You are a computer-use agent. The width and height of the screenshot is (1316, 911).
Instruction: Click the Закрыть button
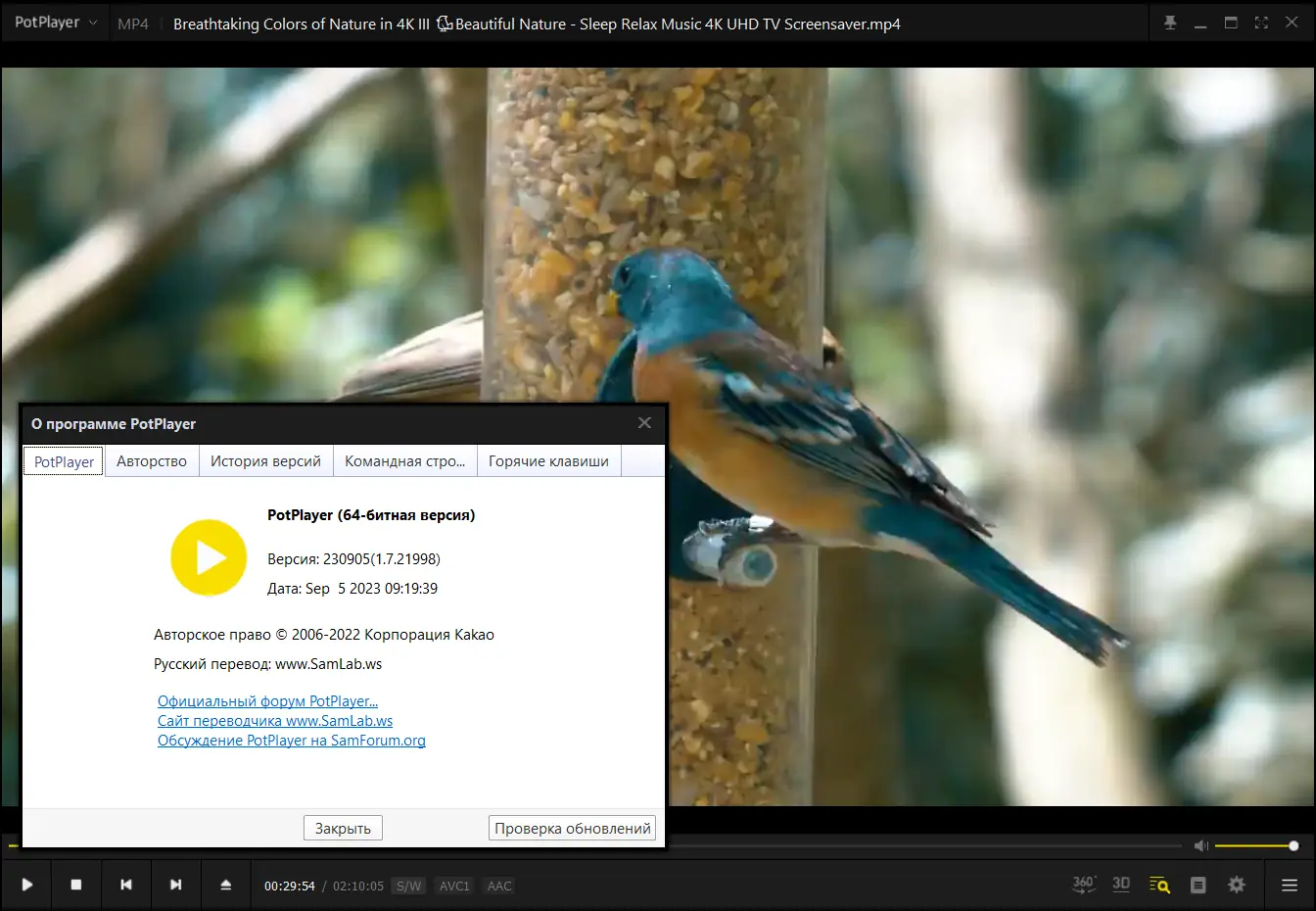click(343, 828)
